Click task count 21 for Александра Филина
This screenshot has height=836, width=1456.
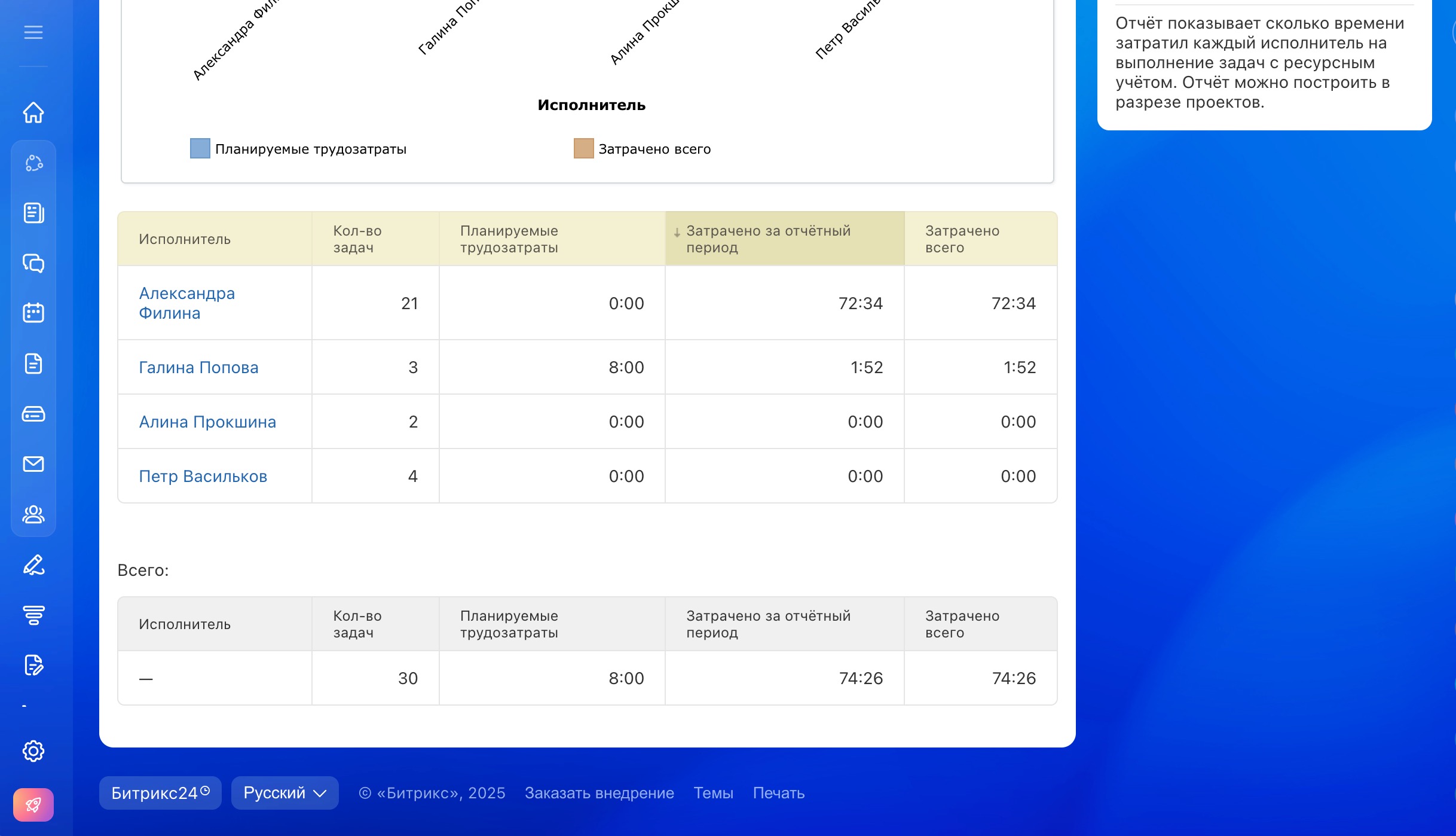coord(409,303)
